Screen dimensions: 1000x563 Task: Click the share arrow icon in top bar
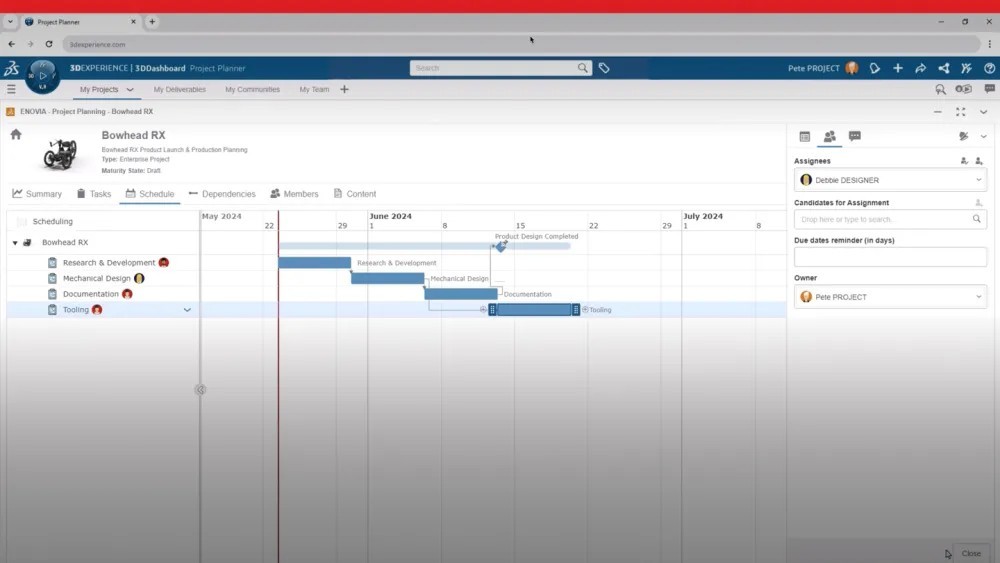click(x=920, y=68)
